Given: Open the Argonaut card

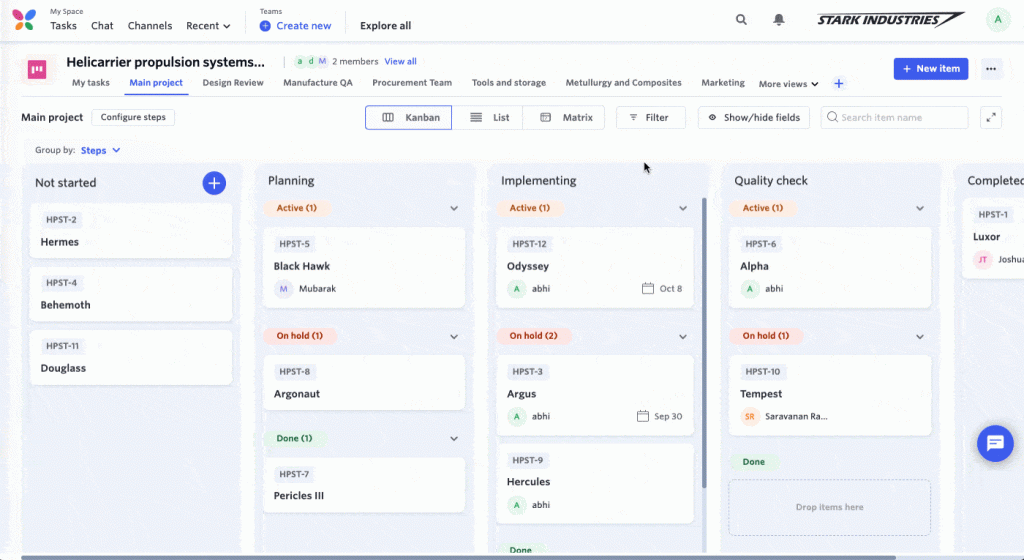Looking at the screenshot, I should click(364, 383).
